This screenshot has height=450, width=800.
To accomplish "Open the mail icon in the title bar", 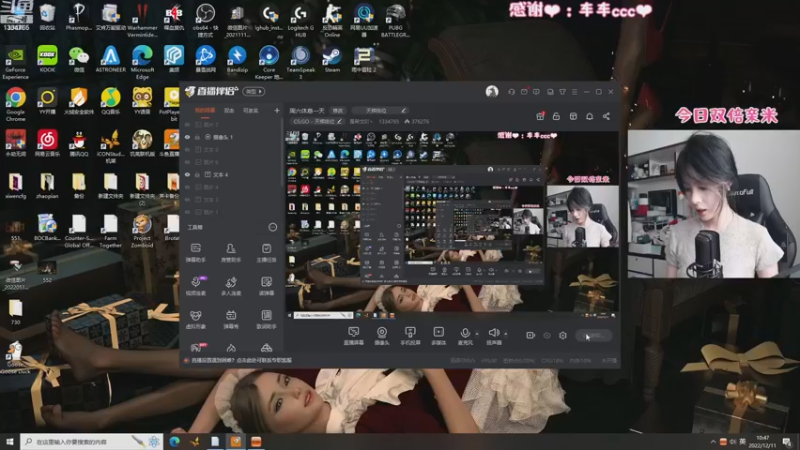I will (x=524, y=92).
